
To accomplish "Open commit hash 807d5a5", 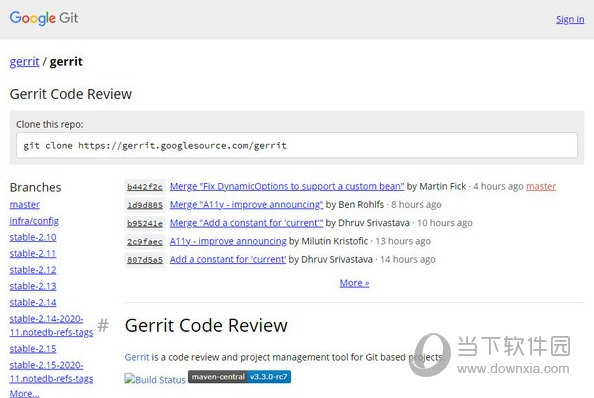I will (145, 259).
